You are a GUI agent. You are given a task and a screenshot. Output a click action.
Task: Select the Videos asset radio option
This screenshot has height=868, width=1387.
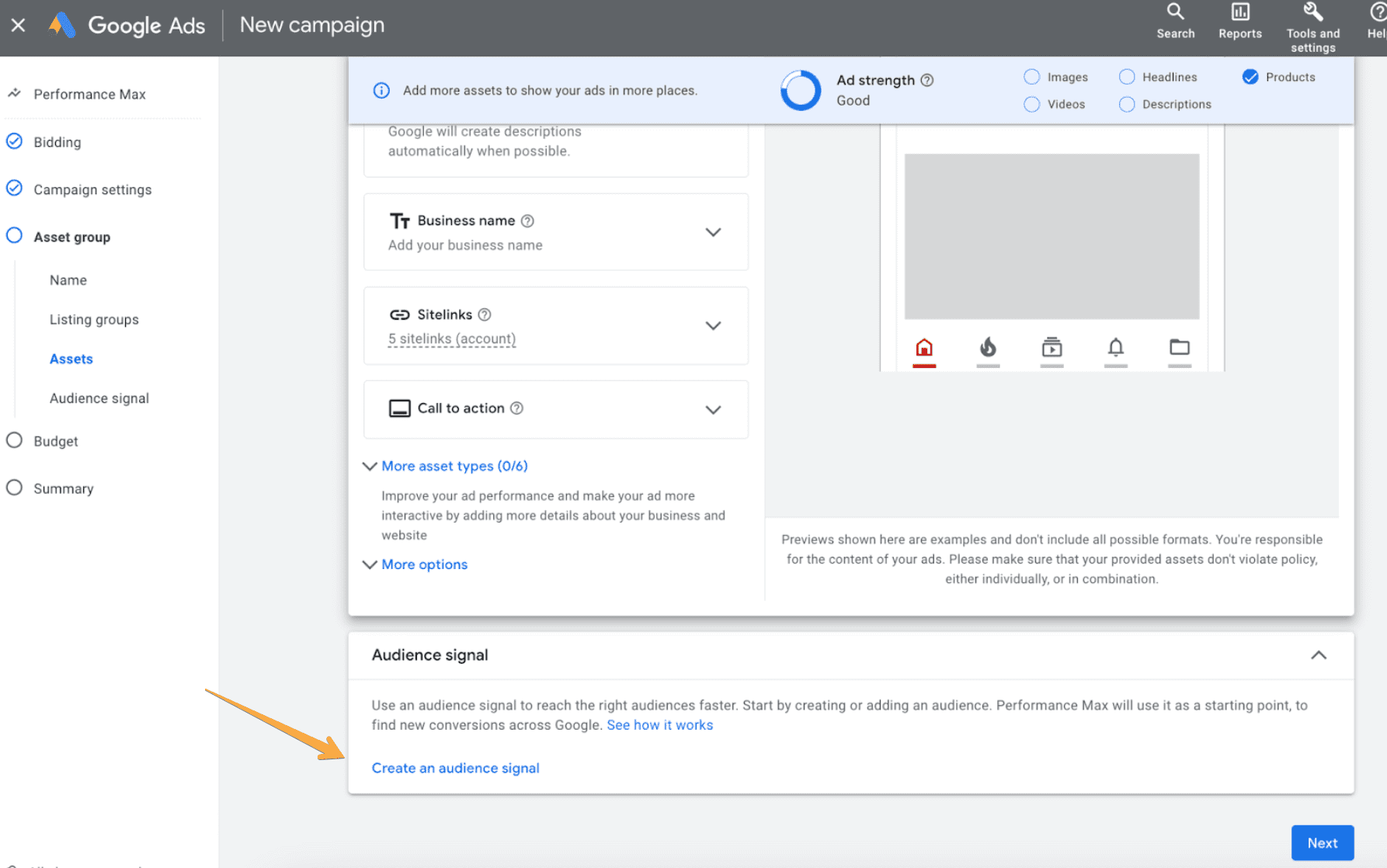click(1031, 104)
